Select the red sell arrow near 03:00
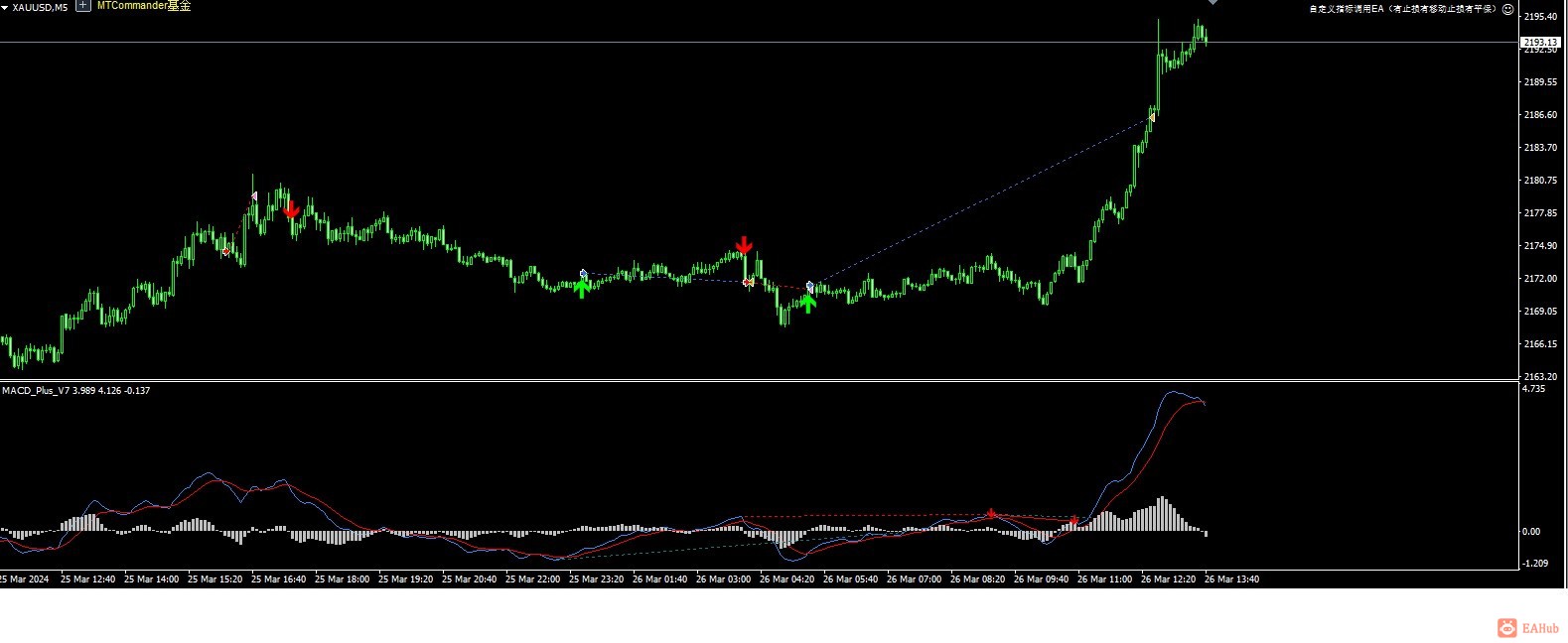The image size is (1568, 643). [744, 245]
